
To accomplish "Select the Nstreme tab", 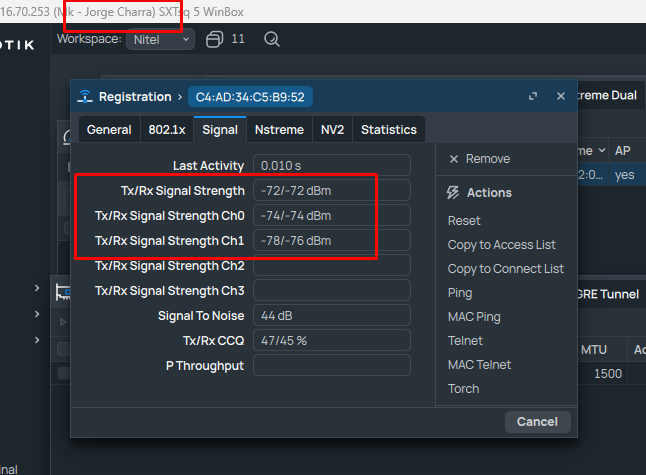I will (279, 130).
